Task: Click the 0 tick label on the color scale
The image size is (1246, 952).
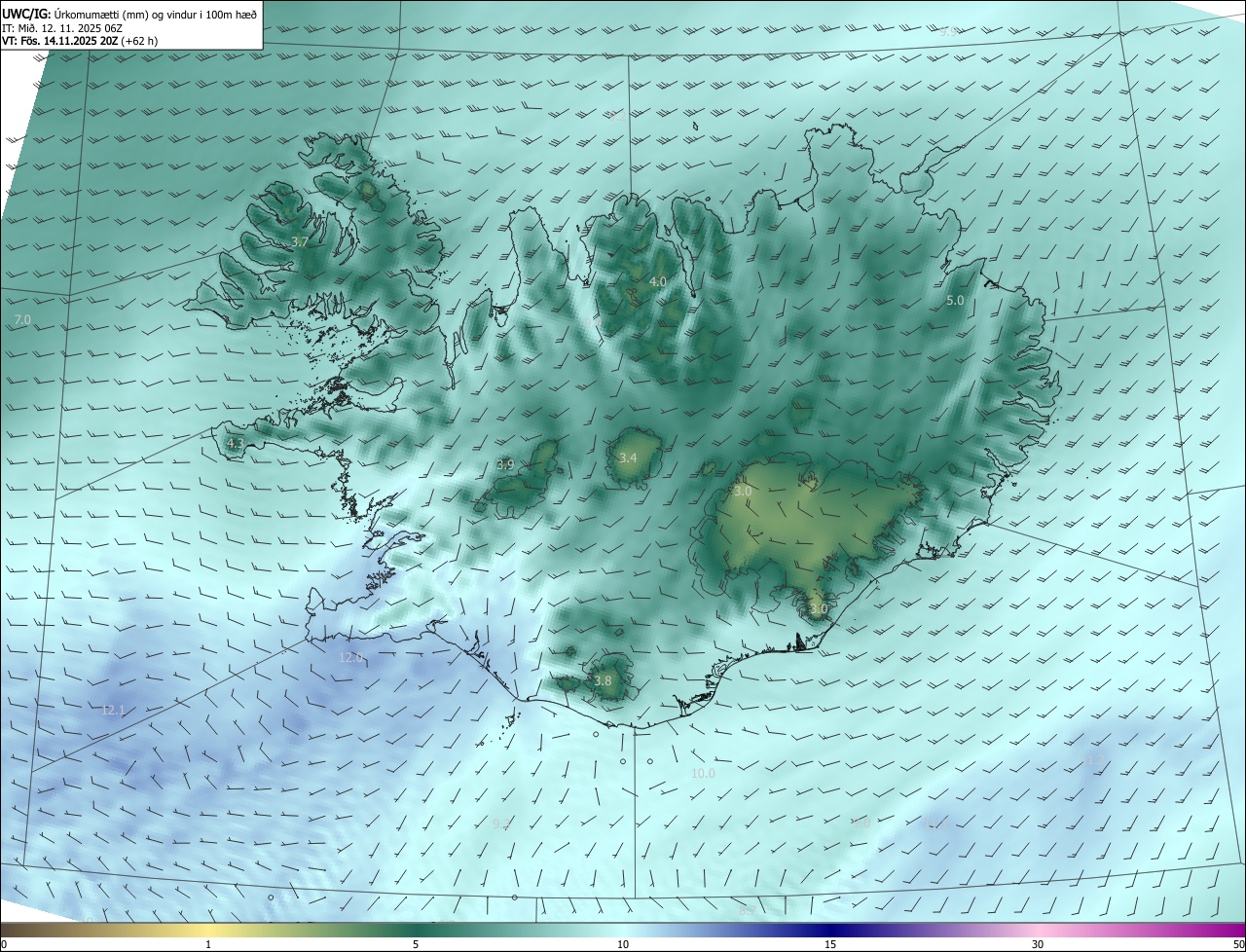Action: (4, 944)
